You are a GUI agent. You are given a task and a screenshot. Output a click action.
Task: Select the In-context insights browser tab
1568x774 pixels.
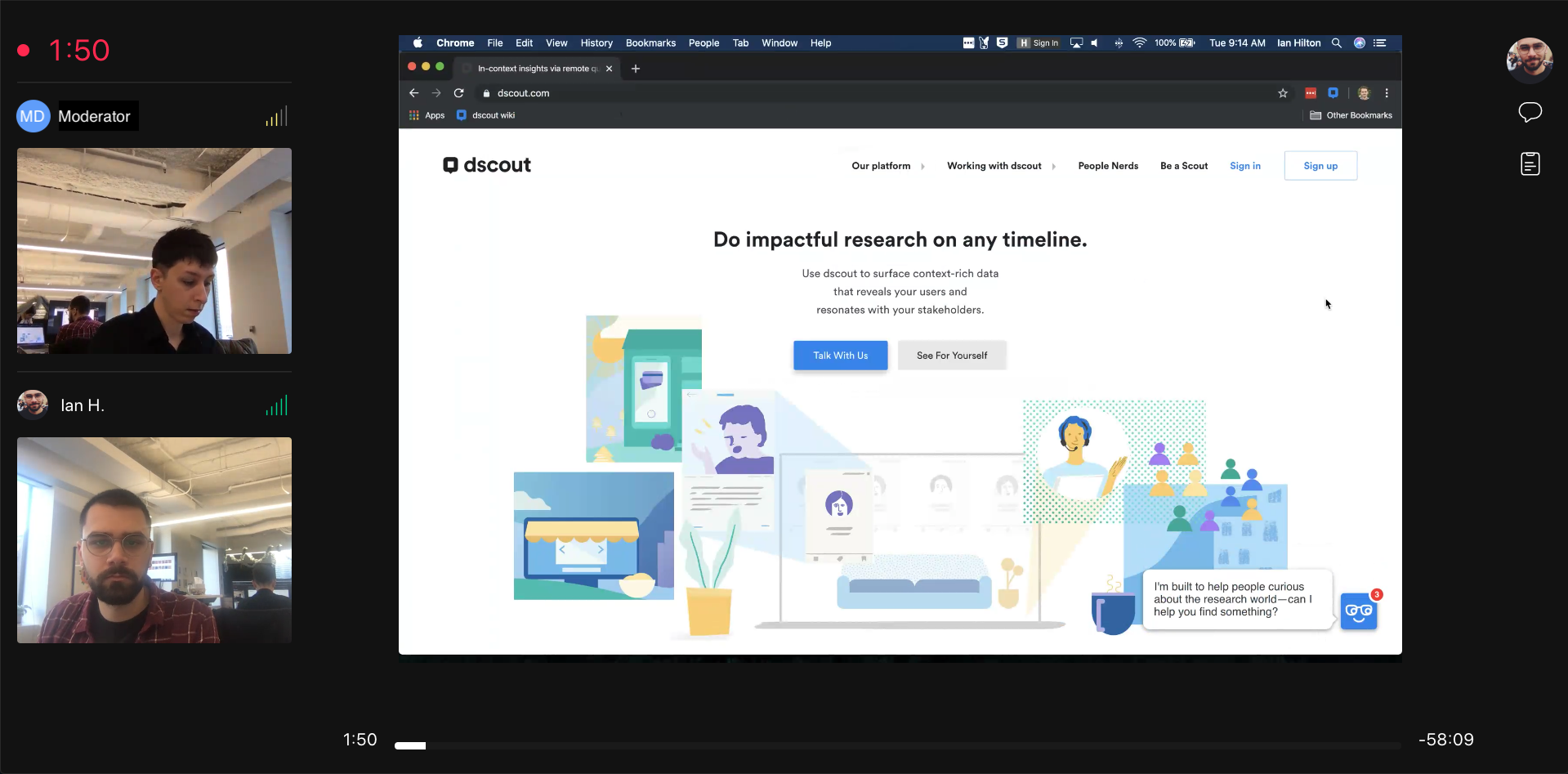coord(536,69)
